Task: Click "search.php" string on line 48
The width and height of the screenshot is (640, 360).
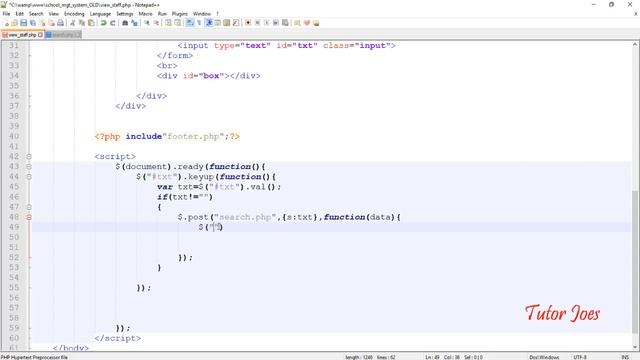Action: pos(245,217)
